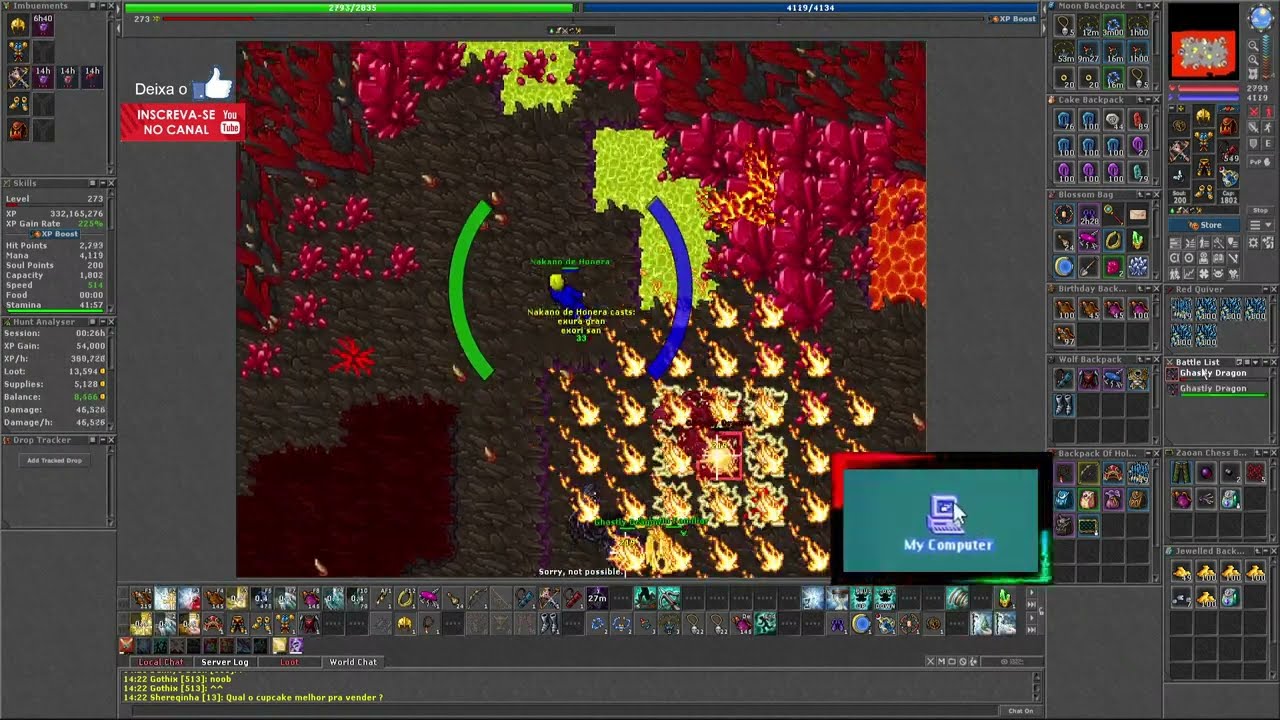Click the minimap compass rose
This screenshot has width=1280, height=720.
(1259, 17)
